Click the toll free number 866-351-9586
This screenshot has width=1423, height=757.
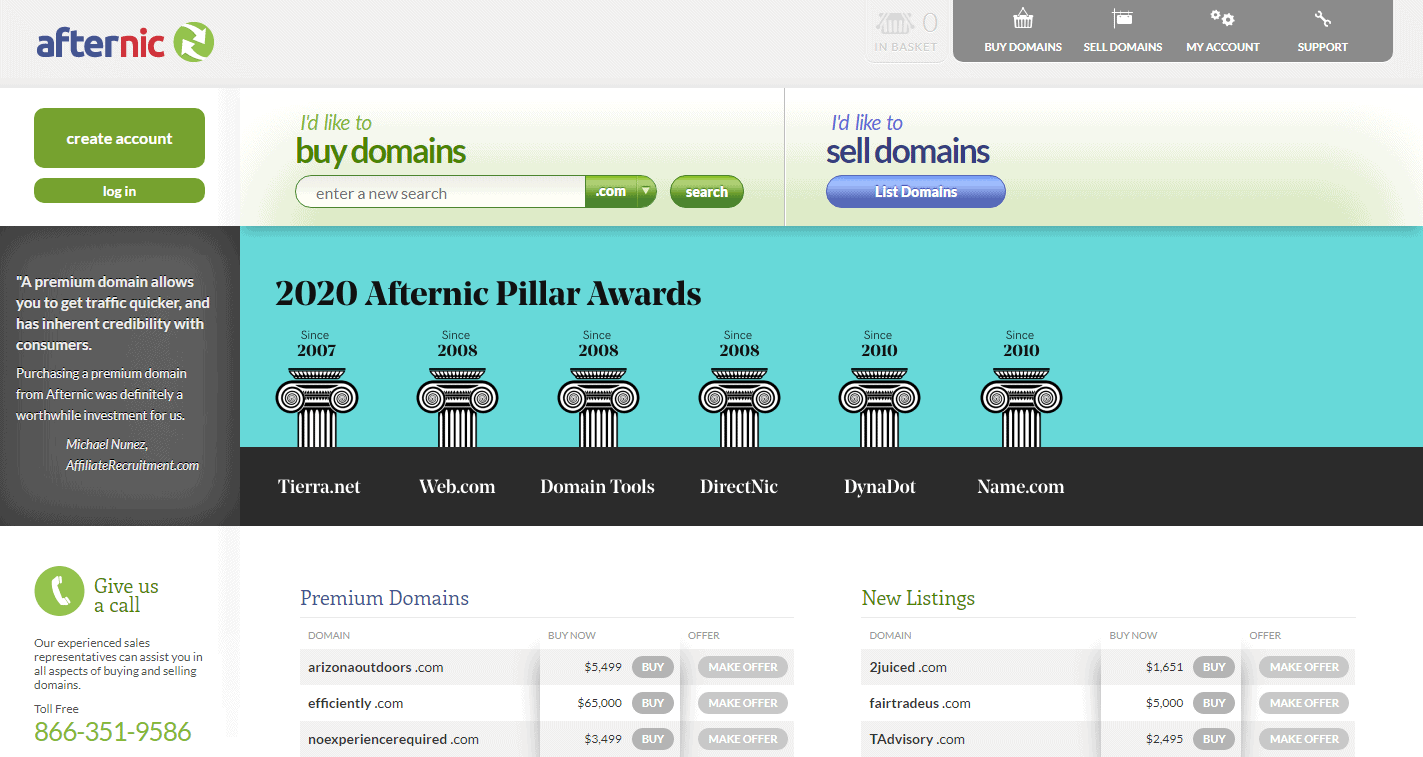[113, 732]
